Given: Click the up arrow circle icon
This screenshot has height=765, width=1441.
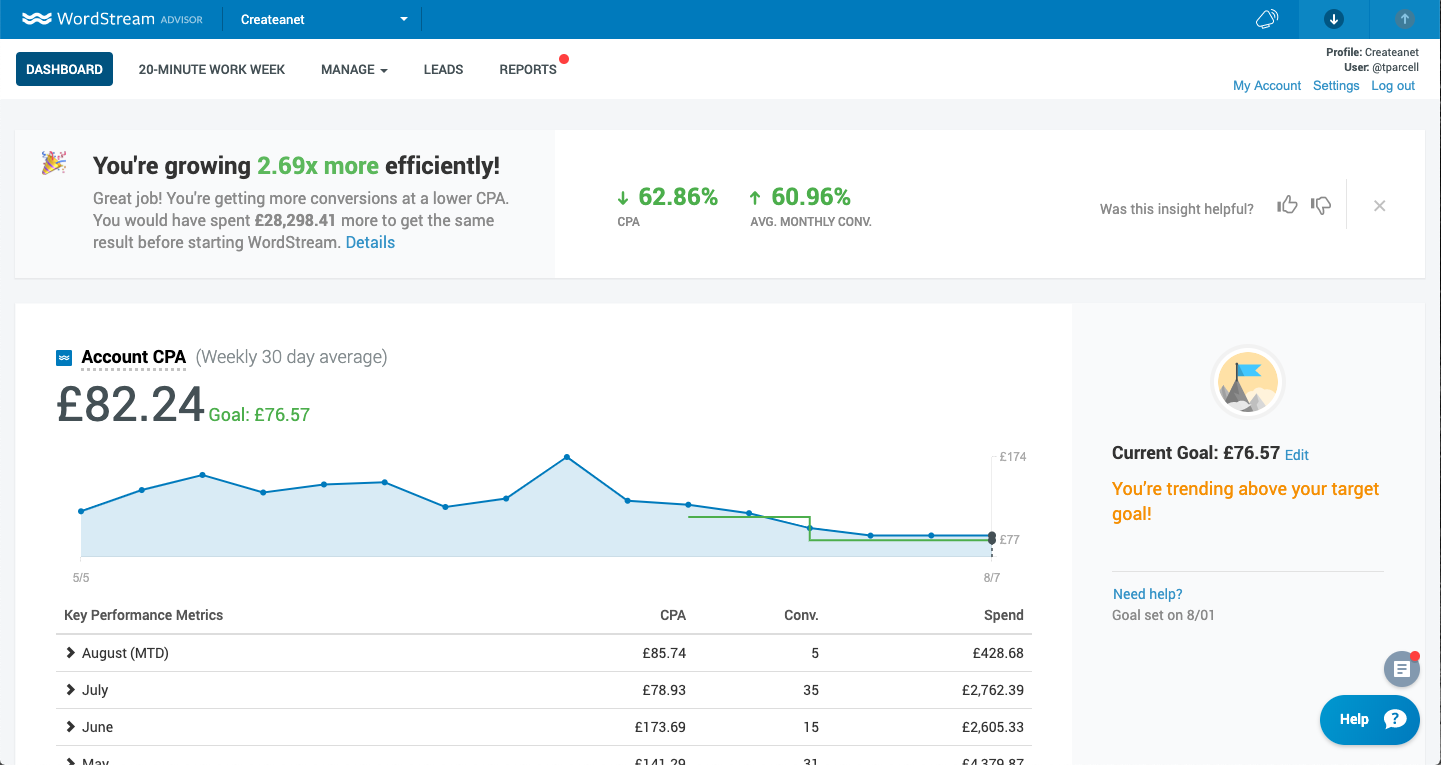Looking at the screenshot, I should coord(1405,19).
